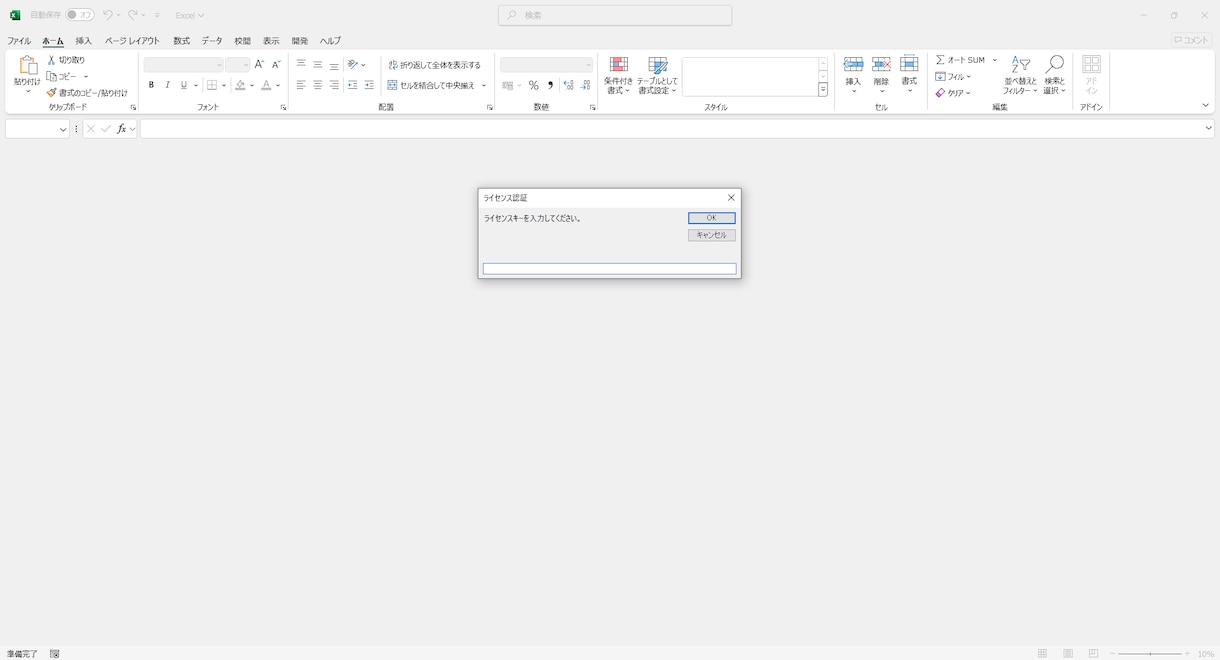The image size is (1220, 660).
Task: Click the fx Insert Function icon
Action: click(122, 129)
